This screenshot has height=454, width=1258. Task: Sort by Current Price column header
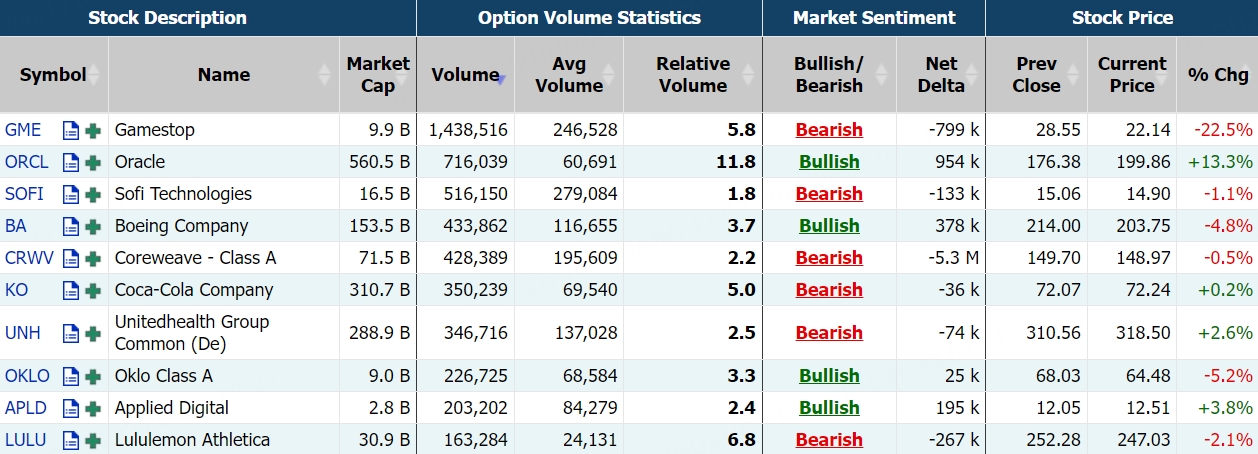click(1132, 75)
